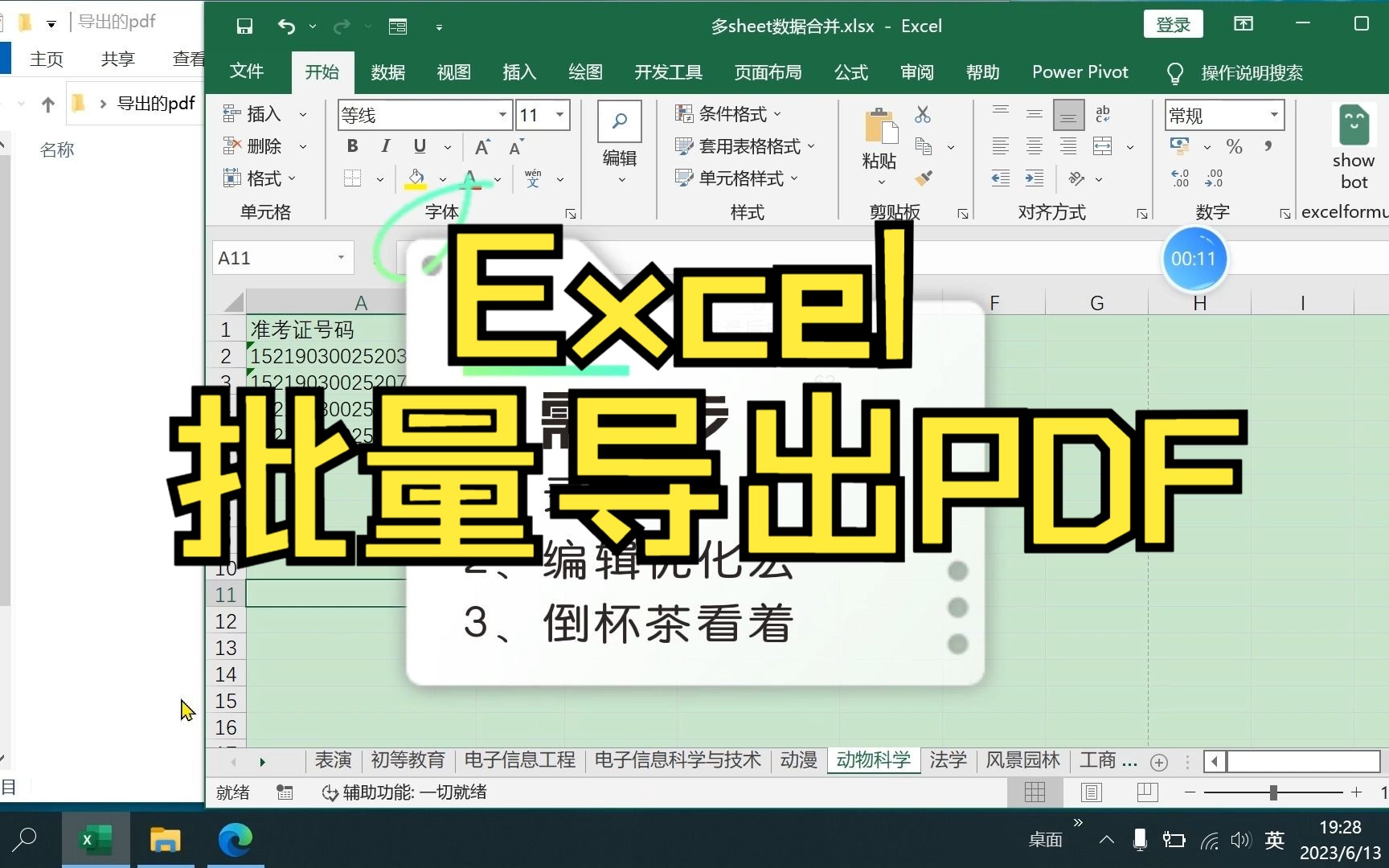Open 套用表格格式 dropdown
Screen dimensions: 1389x868
click(x=745, y=146)
